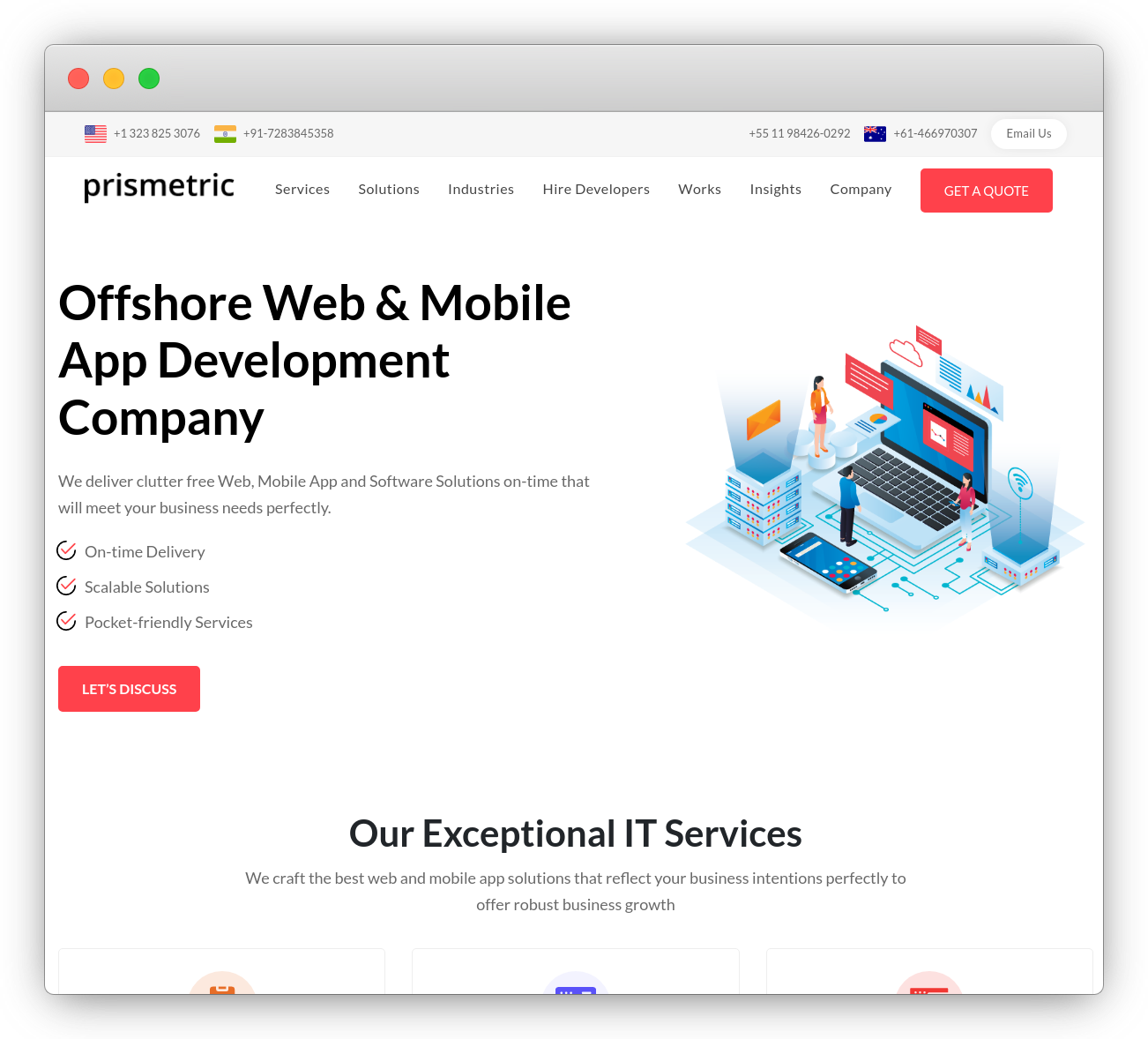
Task: Click the Prismetric logo
Action: (x=159, y=187)
